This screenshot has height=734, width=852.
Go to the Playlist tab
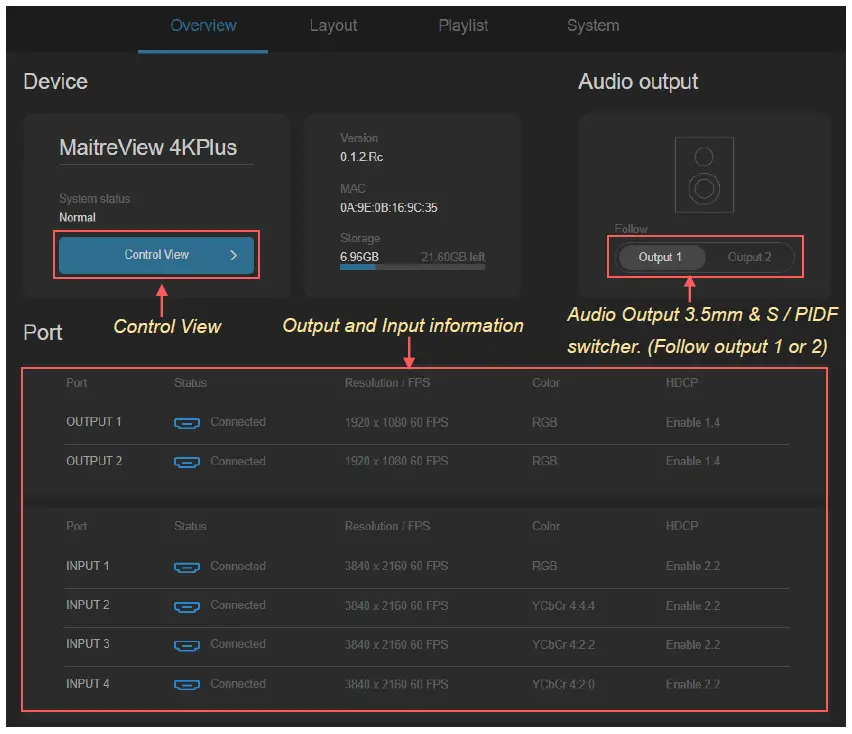pos(463,26)
